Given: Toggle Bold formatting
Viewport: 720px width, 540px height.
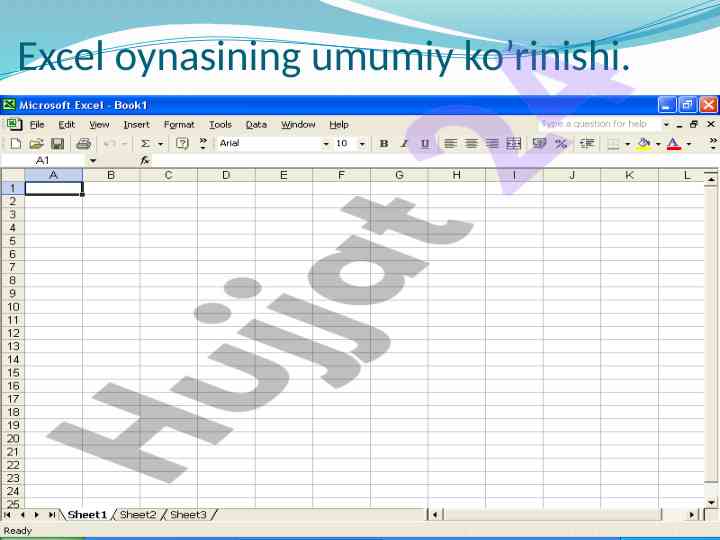Looking at the screenshot, I should pos(384,144).
